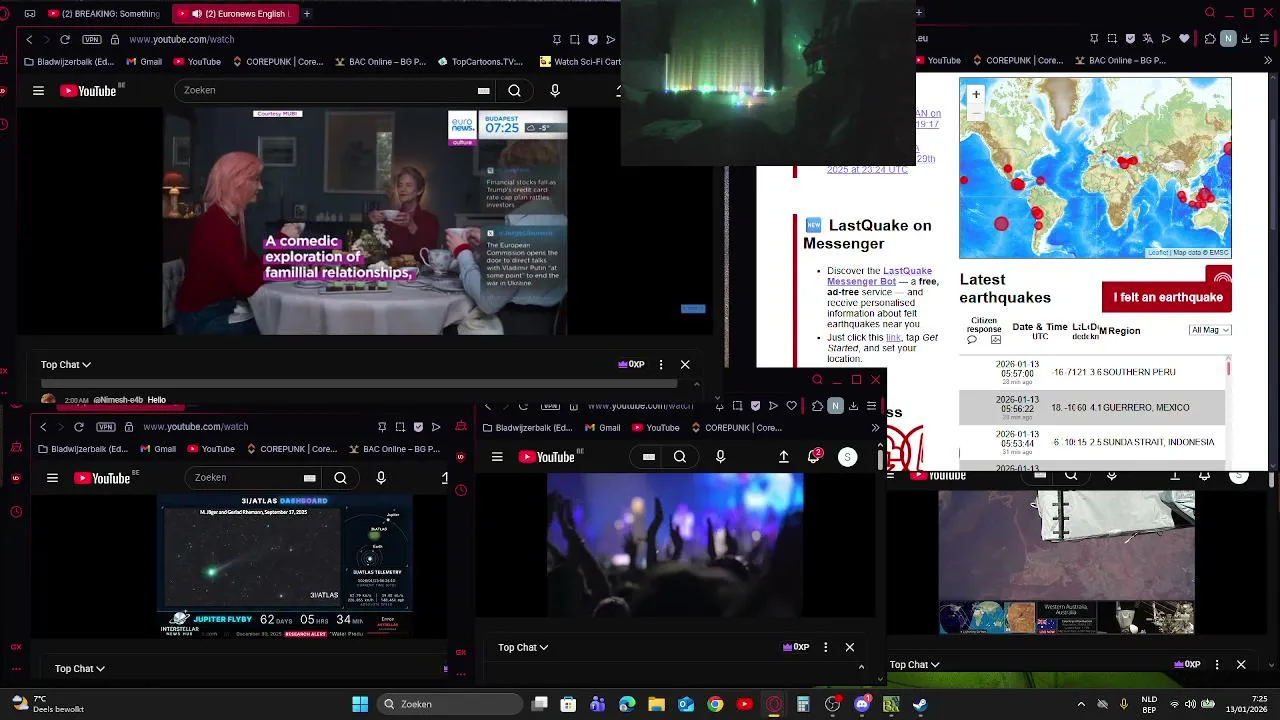Click translate icon in earthquake window toolbar

(x=1148, y=39)
